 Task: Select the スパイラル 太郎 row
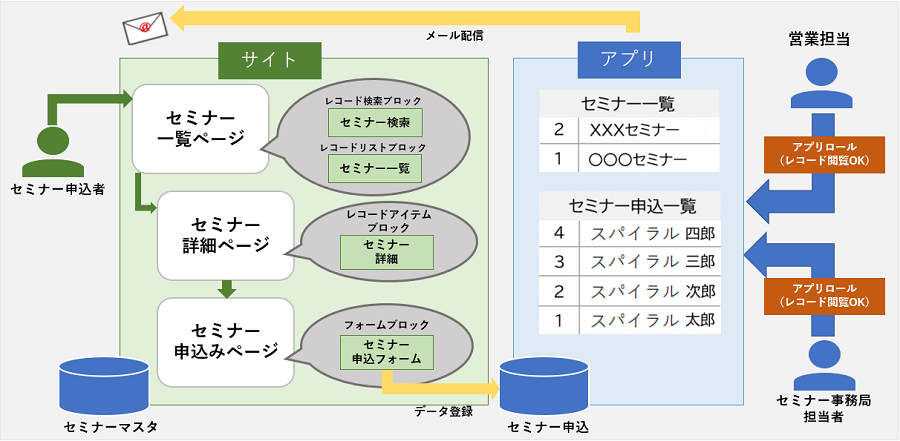tap(630, 320)
